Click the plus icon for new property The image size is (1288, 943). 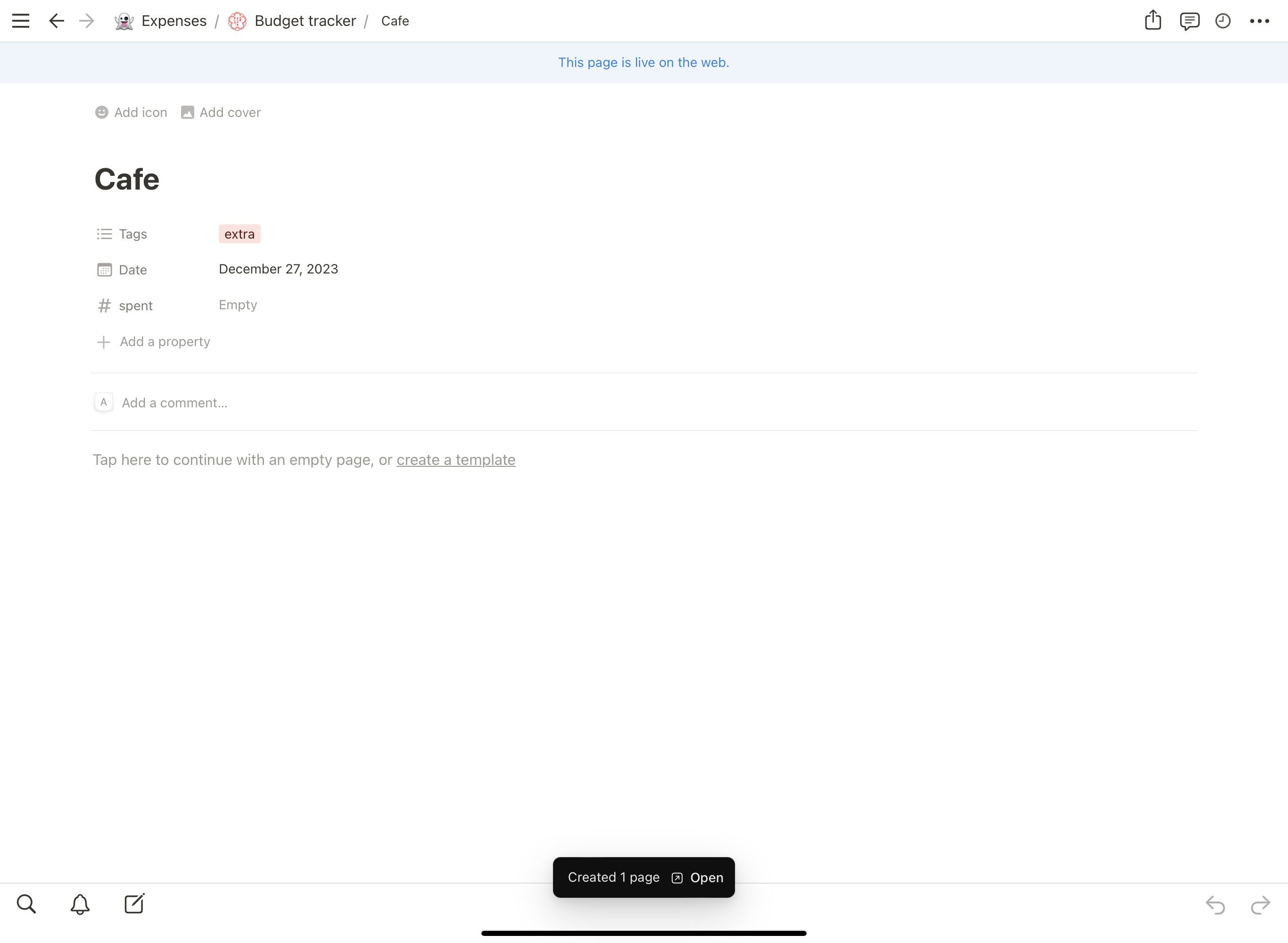(103, 342)
